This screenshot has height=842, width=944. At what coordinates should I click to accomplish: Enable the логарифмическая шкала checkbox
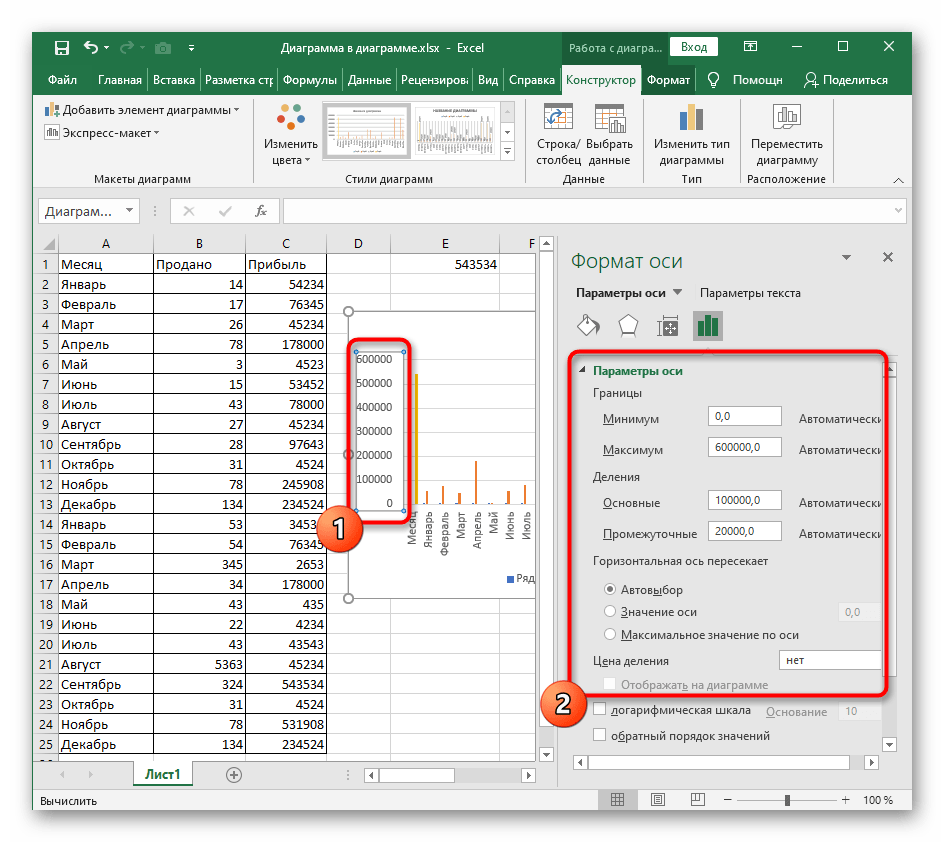pyautogui.click(x=600, y=711)
